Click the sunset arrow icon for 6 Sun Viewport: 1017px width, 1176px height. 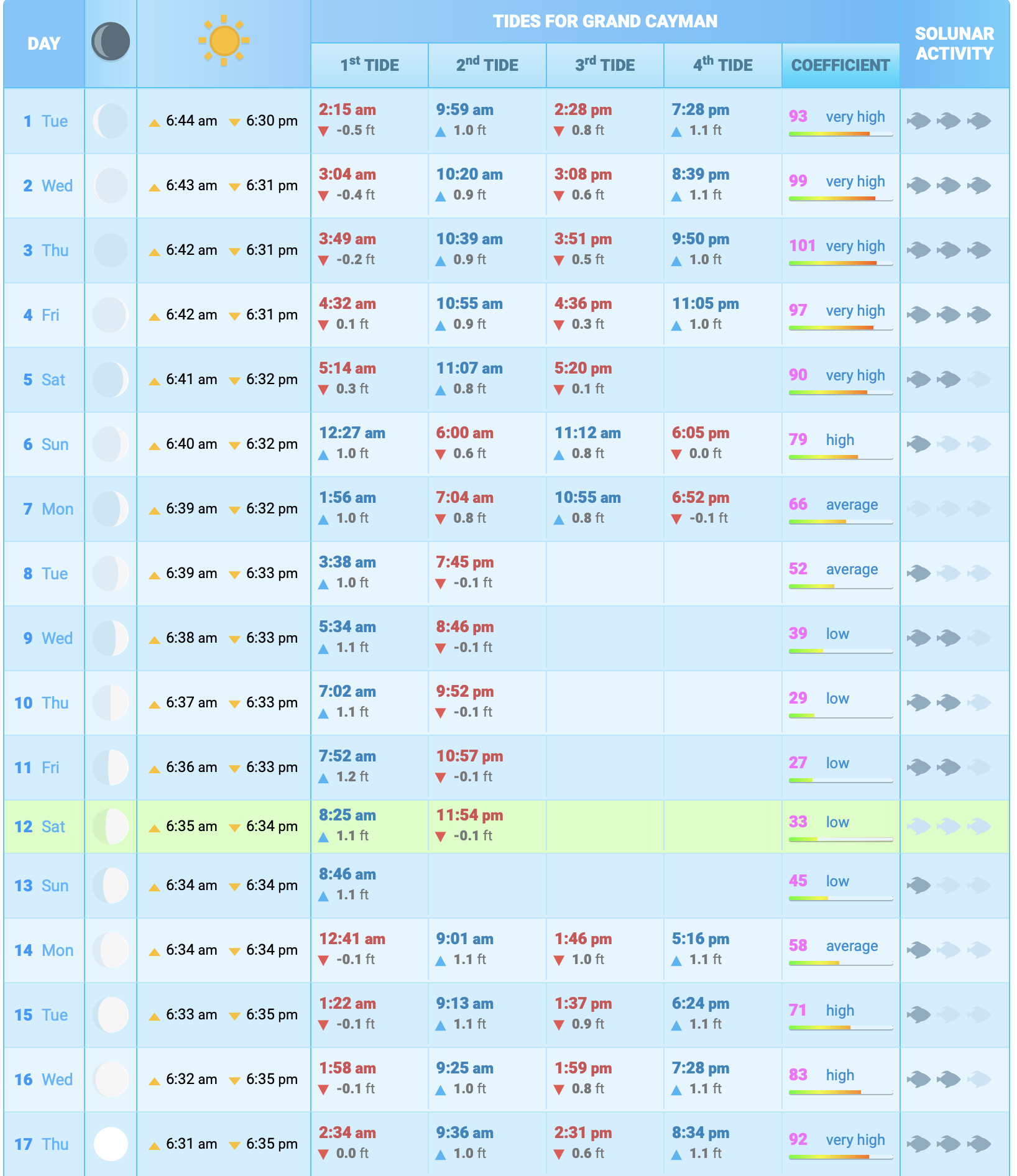click(x=234, y=446)
